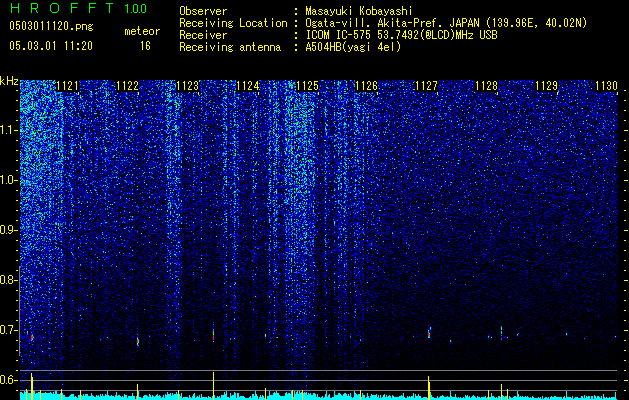Click the 1125 time marker

(x=307, y=86)
